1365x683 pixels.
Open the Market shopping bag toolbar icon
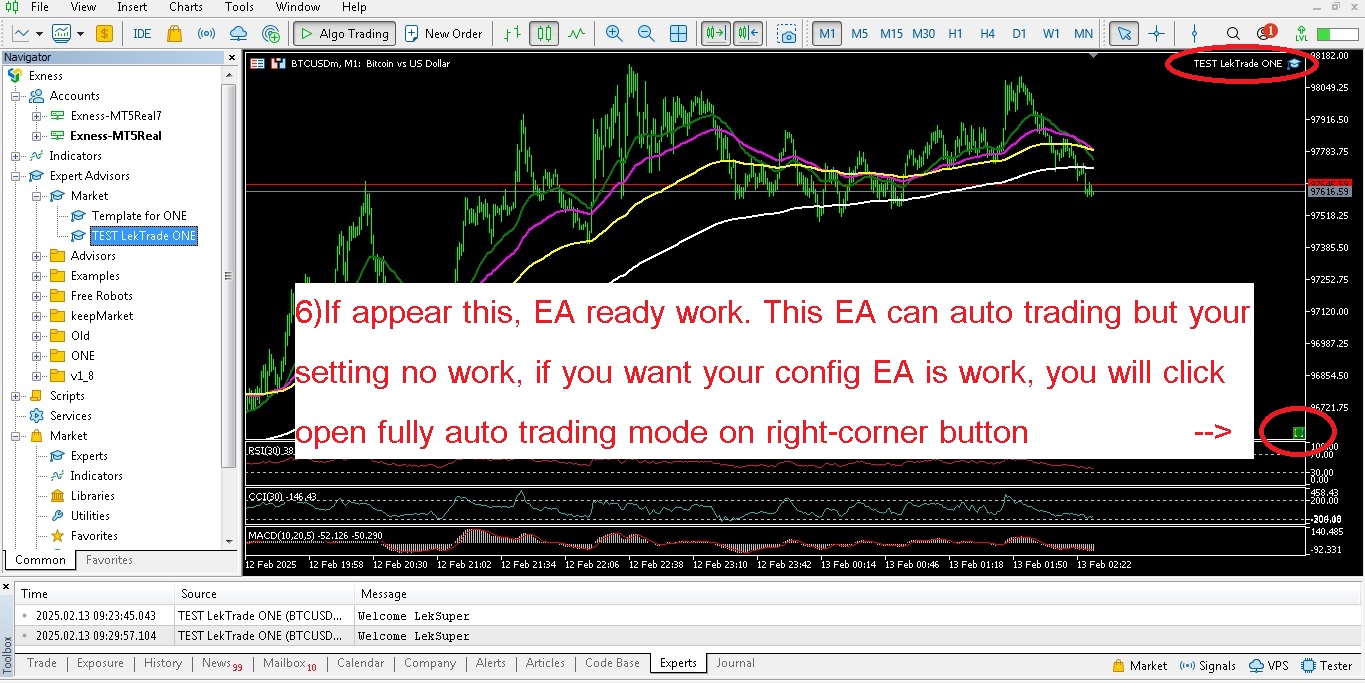point(174,33)
